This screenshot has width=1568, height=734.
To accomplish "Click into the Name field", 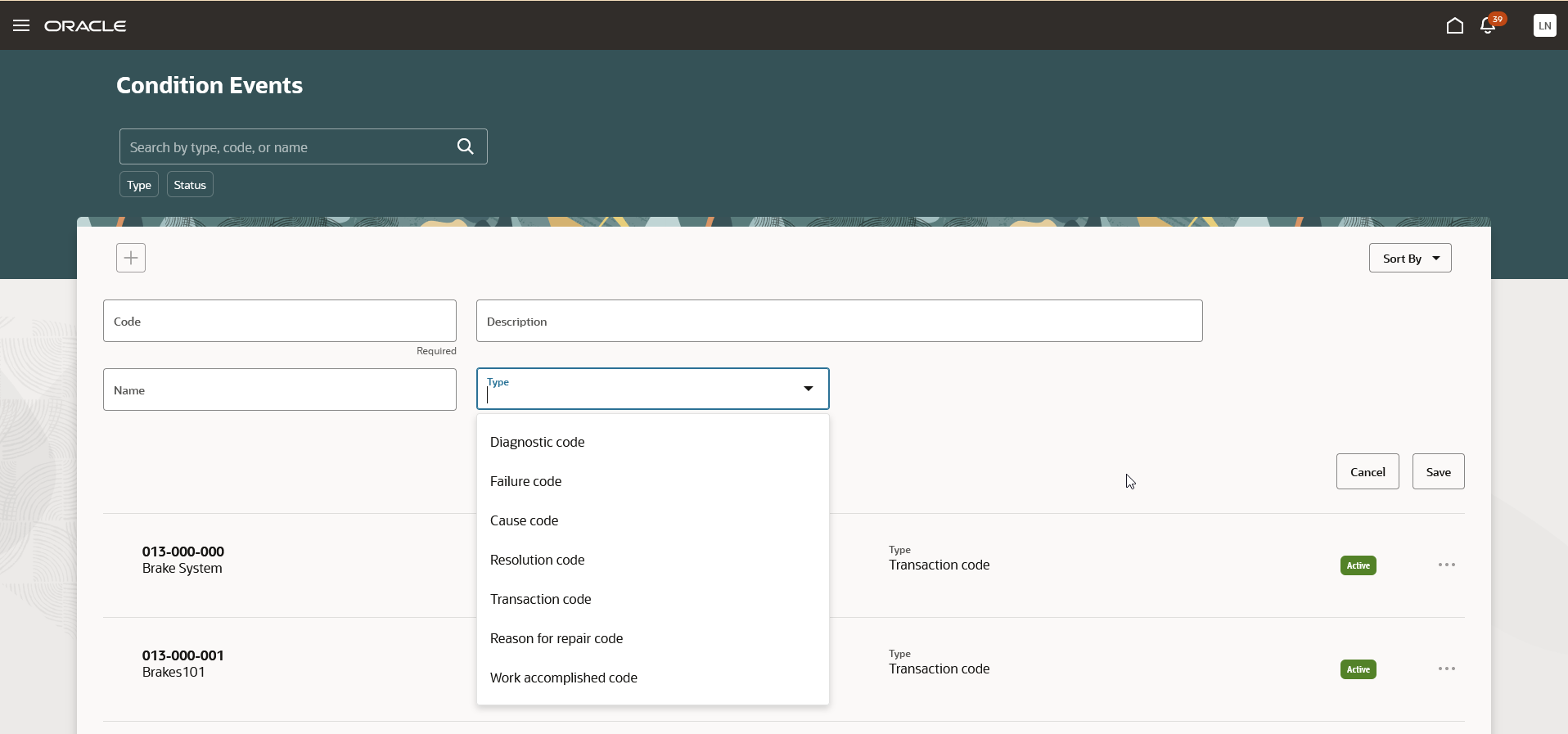I will 280,390.
